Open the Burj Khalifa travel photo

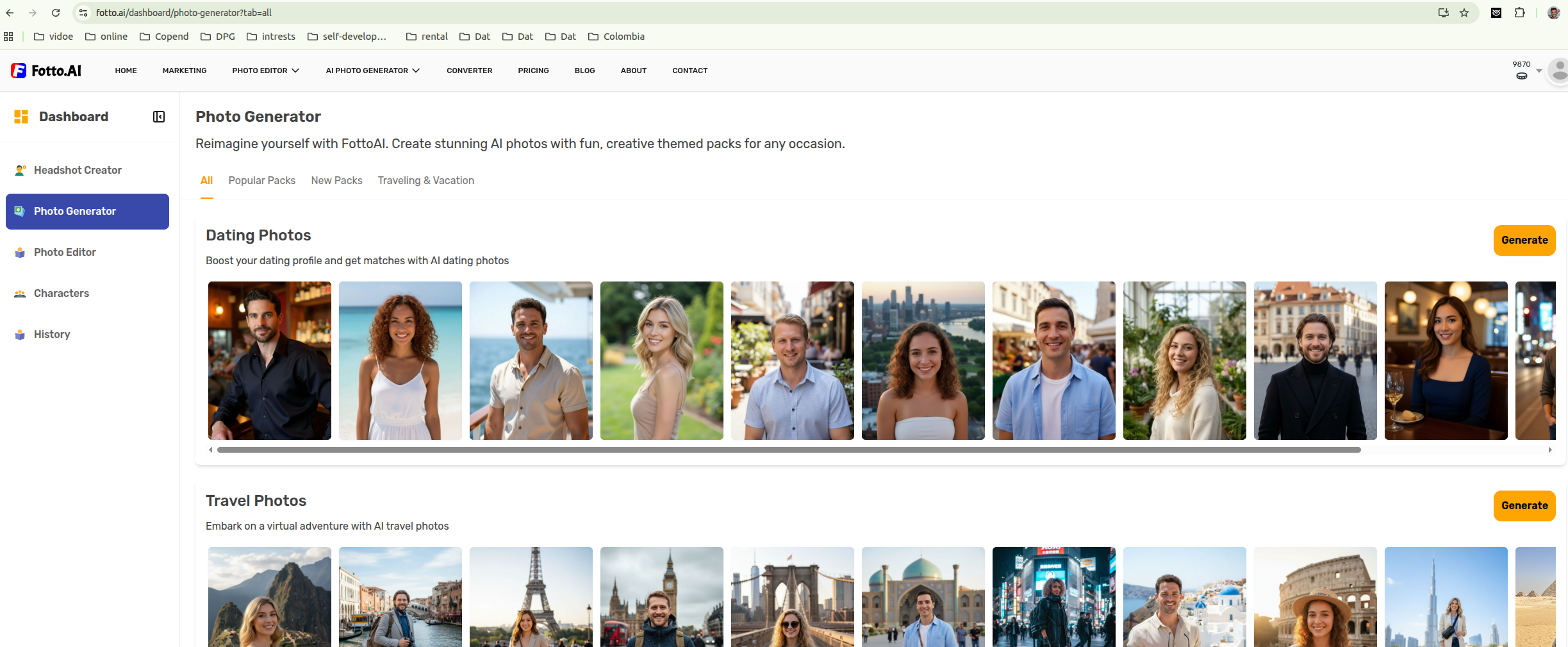1446,597
